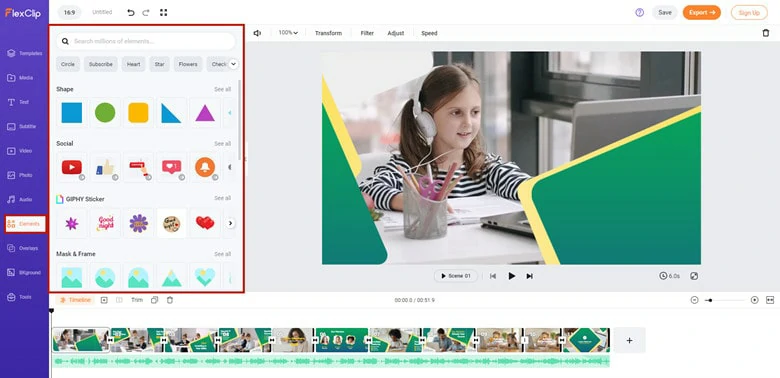Open the 100% zoom dropdown
780x378 pixels.
(x=288, y=33)
